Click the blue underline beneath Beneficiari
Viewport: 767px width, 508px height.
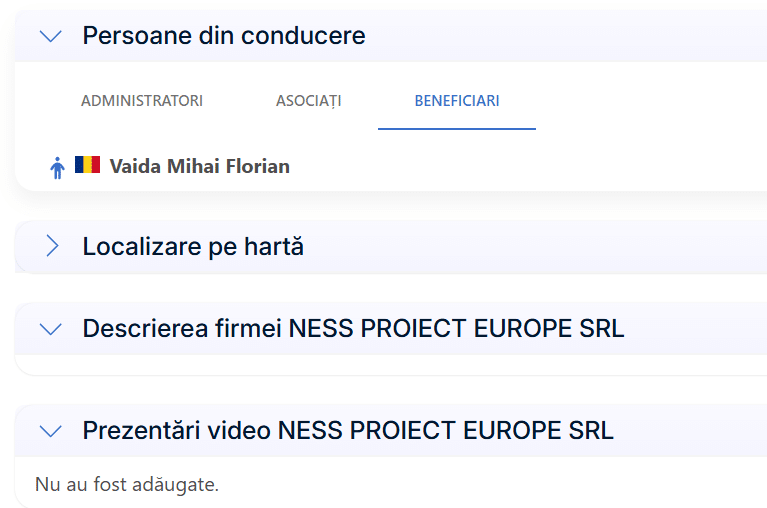(457, 129)
